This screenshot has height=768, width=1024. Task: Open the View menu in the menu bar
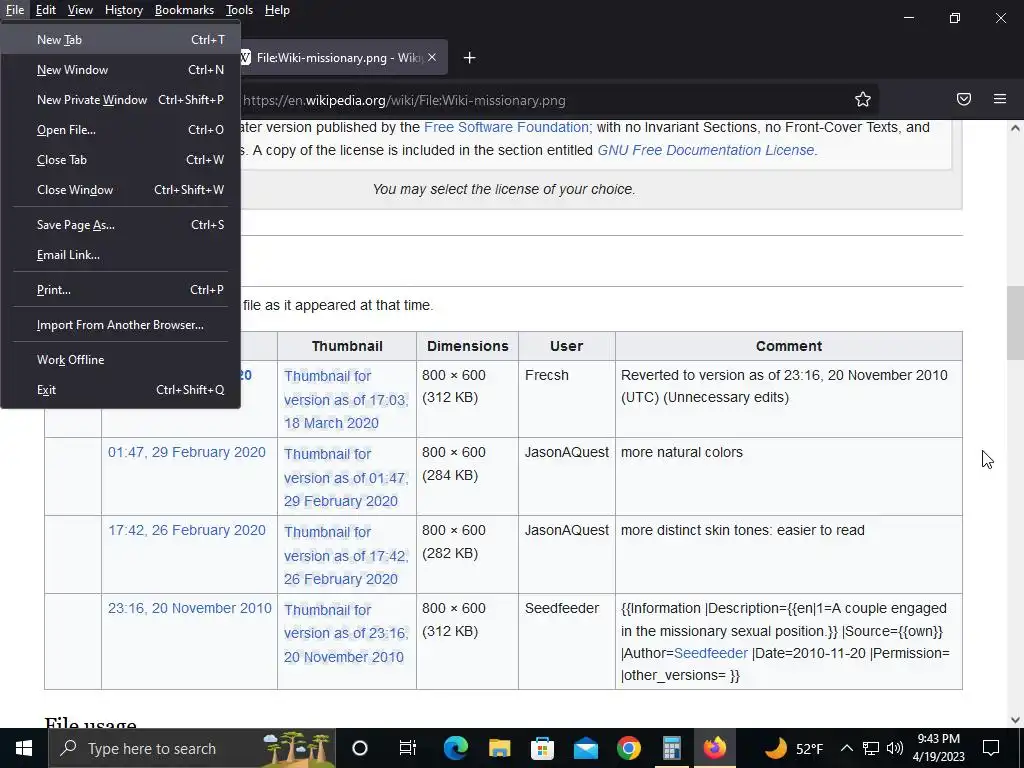(x=80, y=10)
